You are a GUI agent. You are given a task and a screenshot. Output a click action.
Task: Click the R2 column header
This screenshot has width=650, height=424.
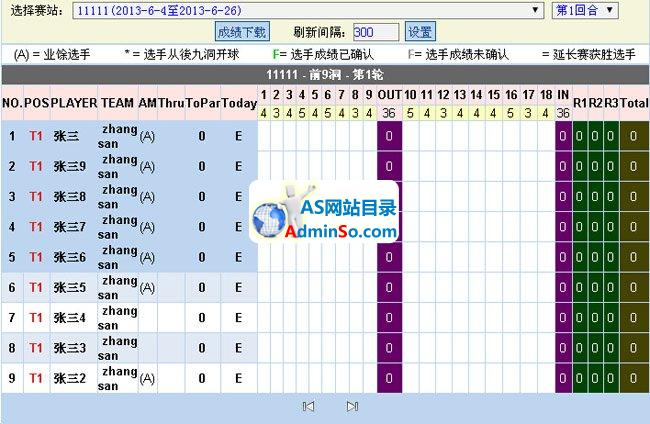tap(595, 103)
